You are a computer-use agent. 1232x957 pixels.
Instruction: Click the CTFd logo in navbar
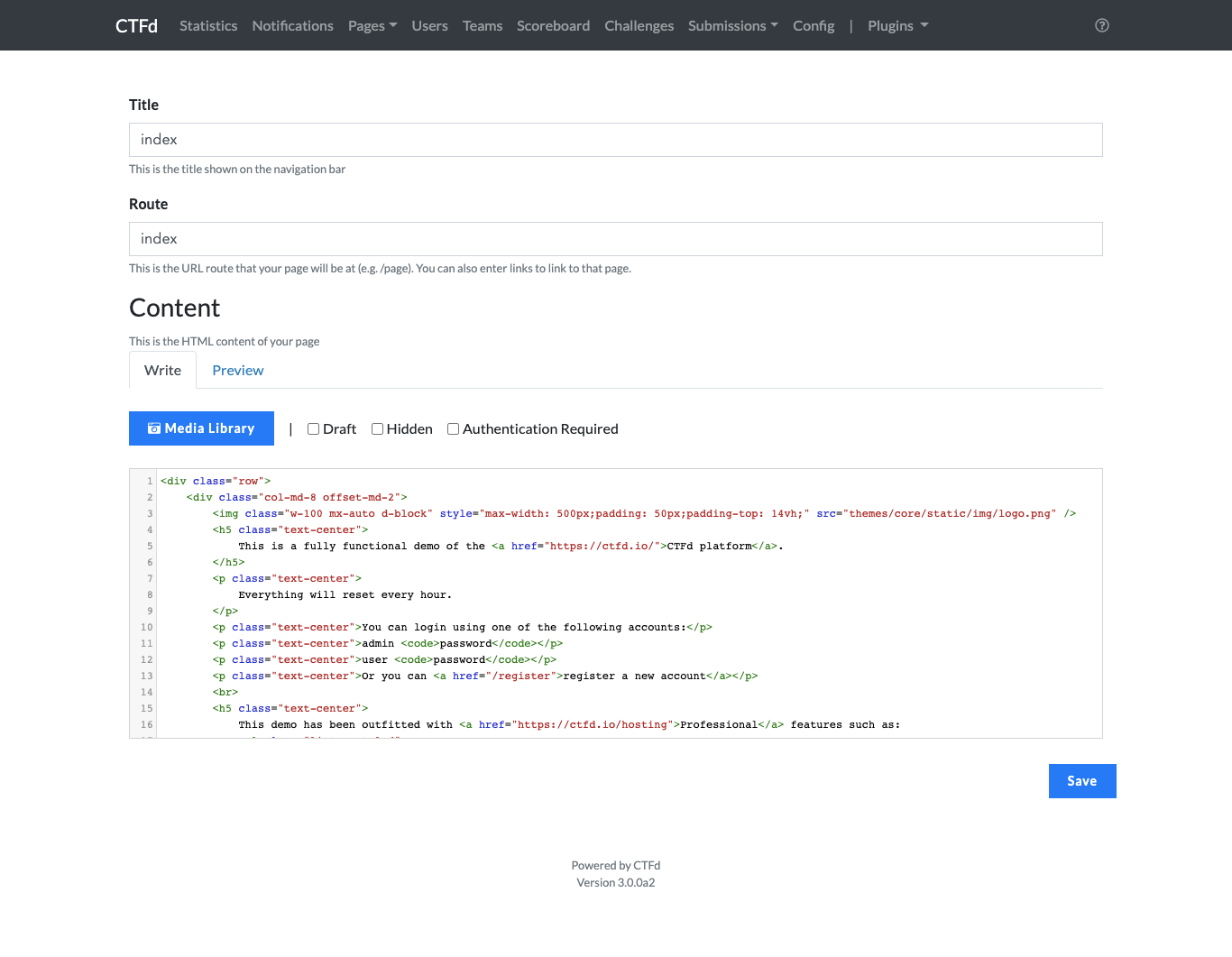point(136,25)
